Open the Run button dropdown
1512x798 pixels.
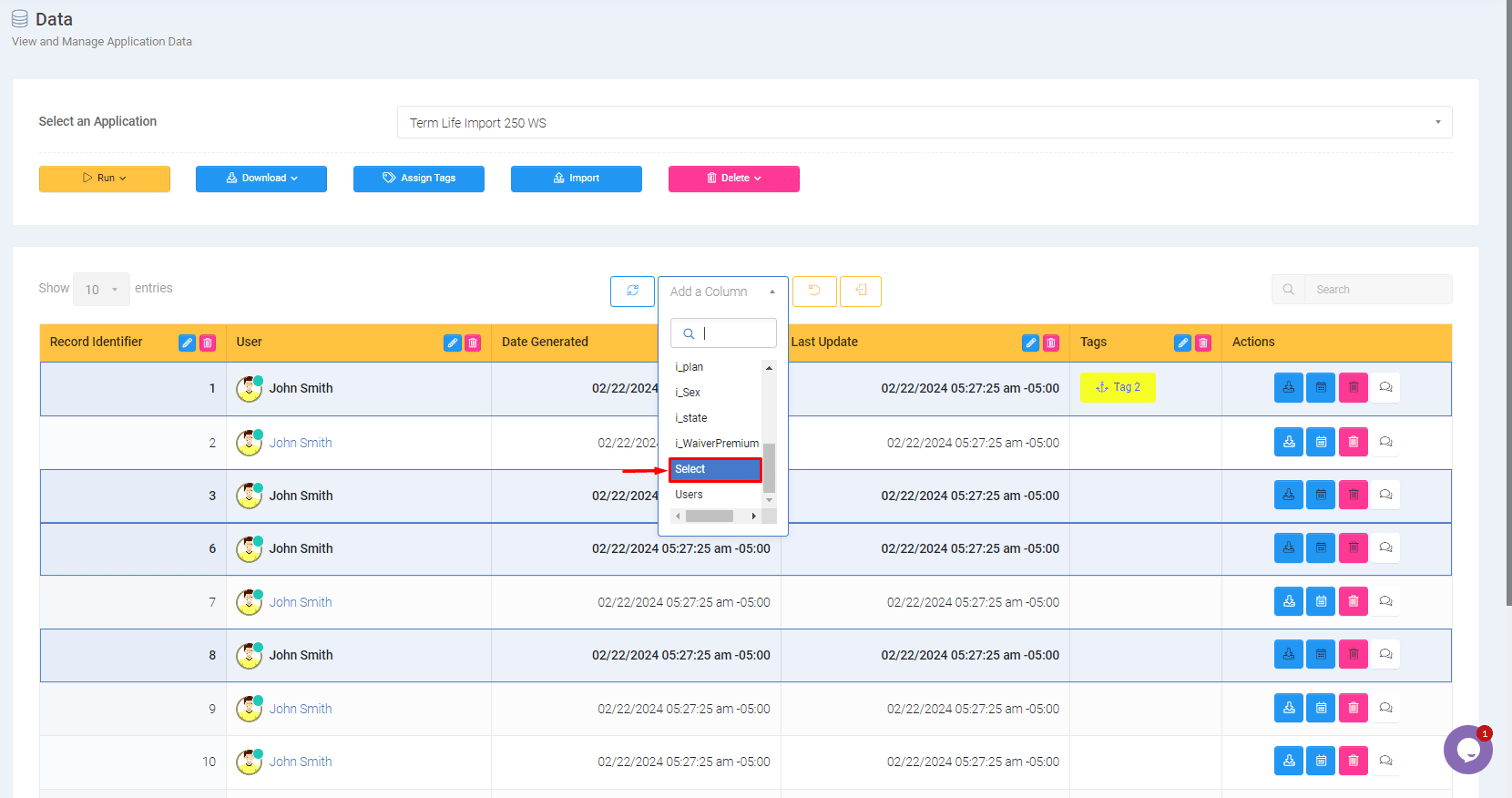[x=104, y=178]
